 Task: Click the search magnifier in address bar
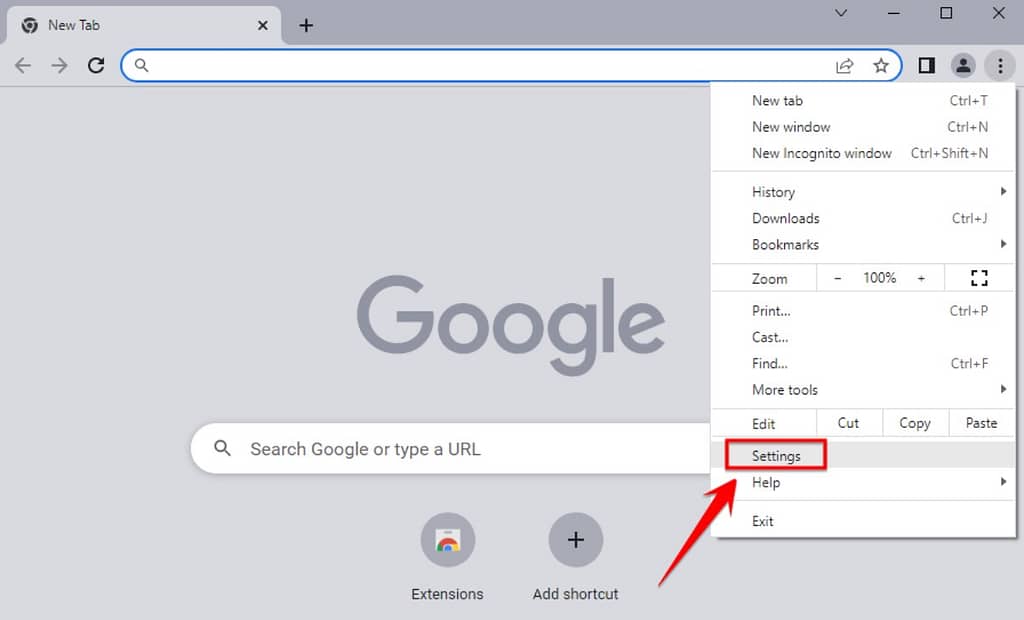click(141, 65)
